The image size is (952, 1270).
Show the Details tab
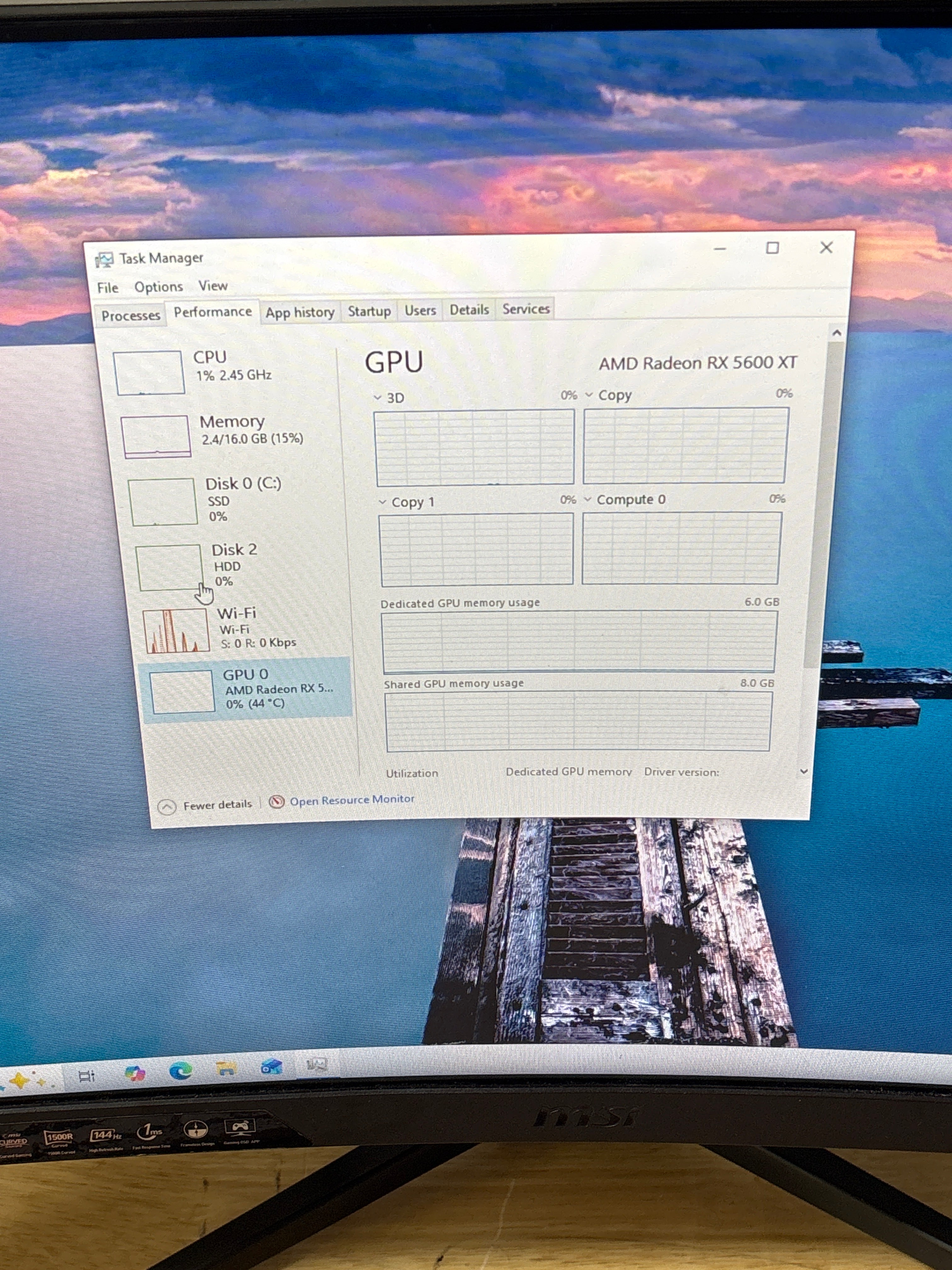469,310
